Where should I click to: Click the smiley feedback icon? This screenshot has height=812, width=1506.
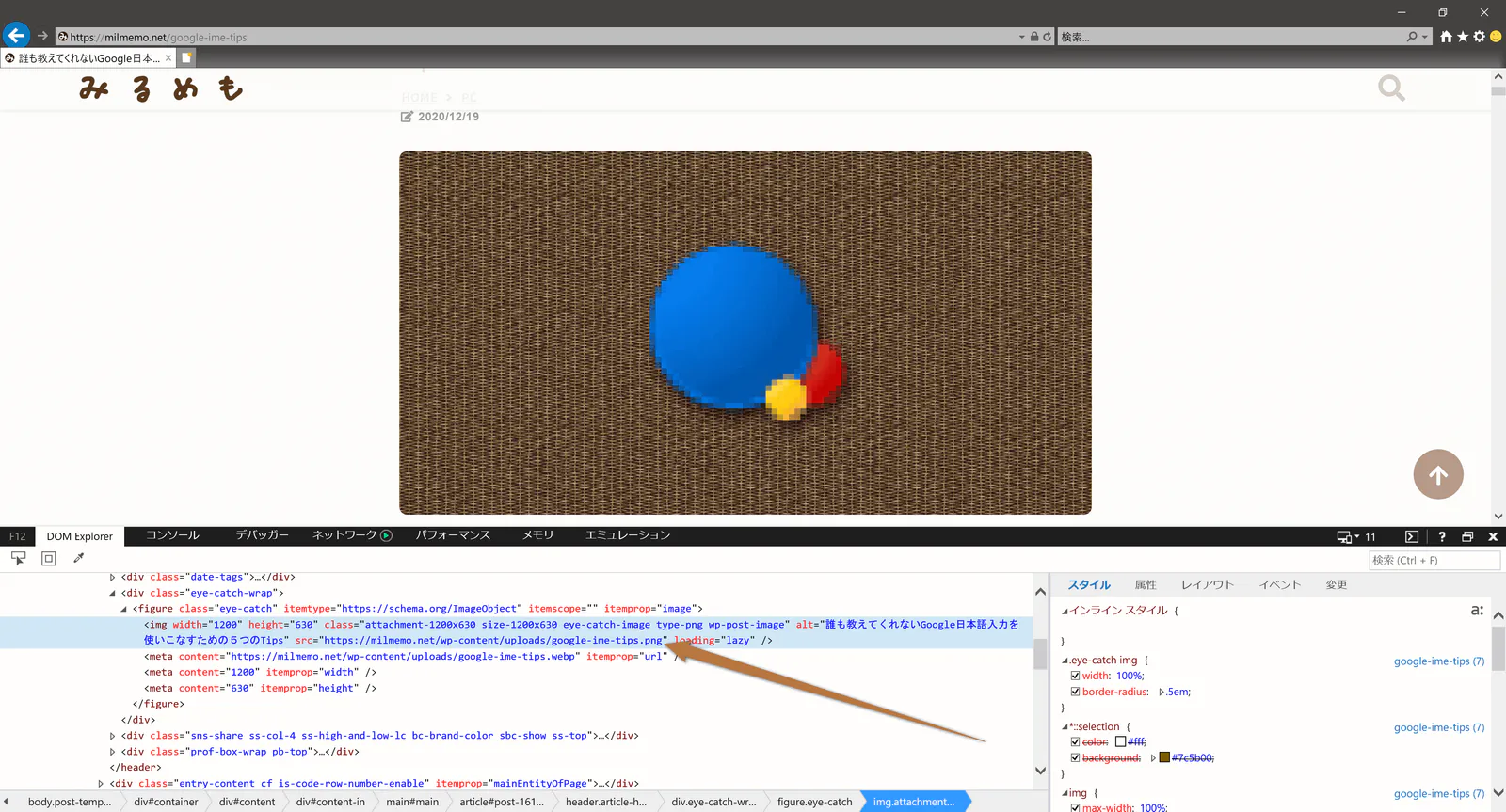1496,37
